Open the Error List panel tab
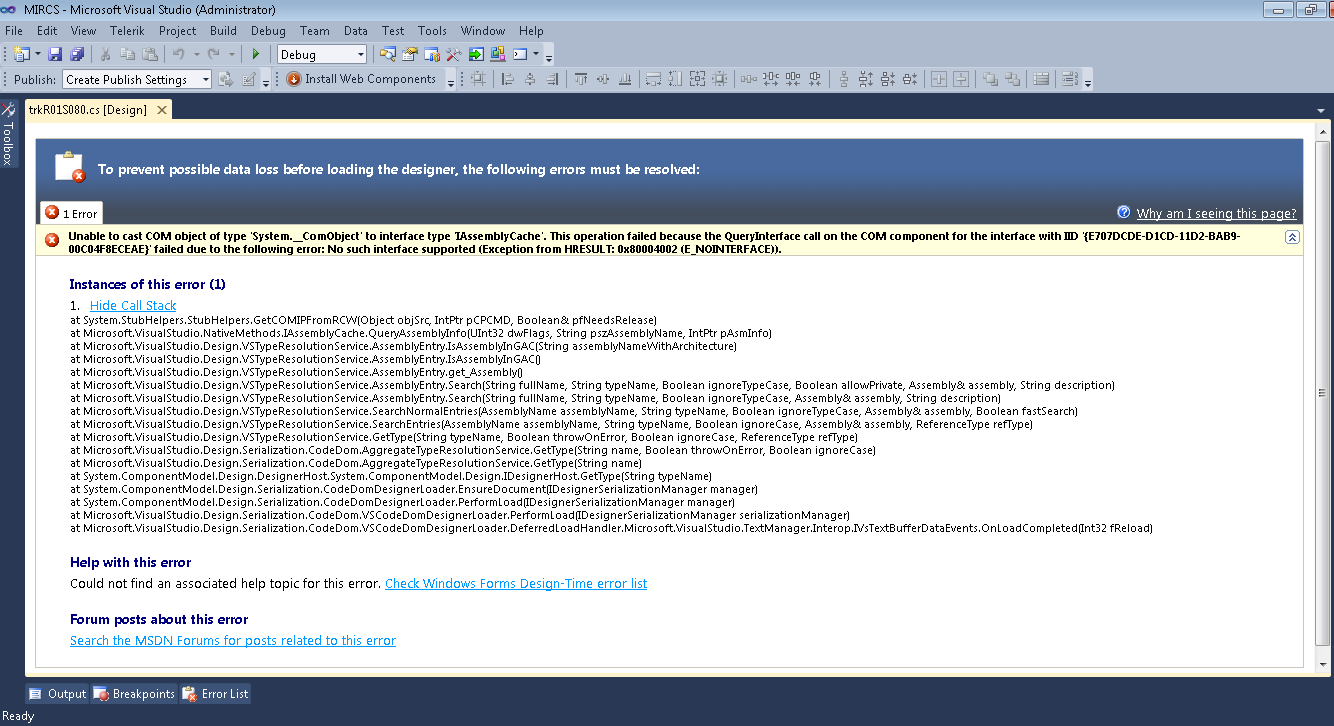Viewport: 1334px width, 726px height. [215, 694]
